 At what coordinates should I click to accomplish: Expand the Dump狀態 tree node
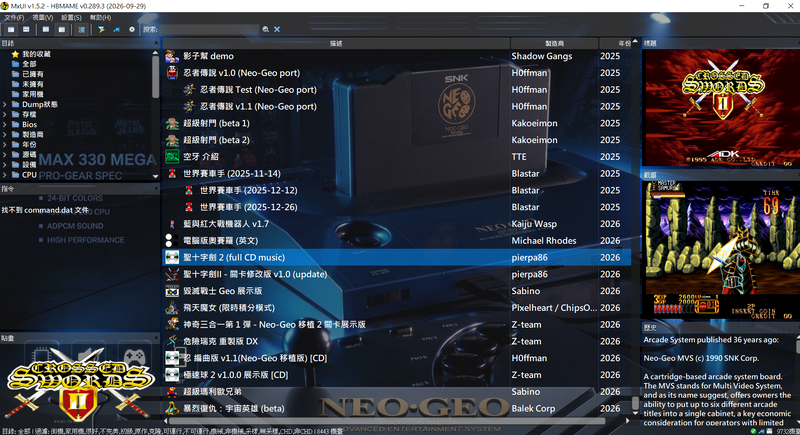(x=5, y=104)
